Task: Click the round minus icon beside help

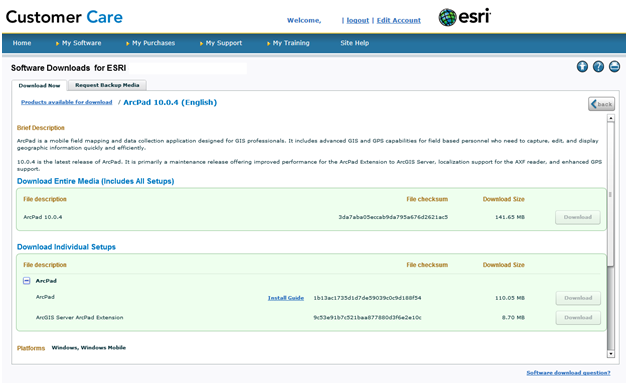Action: pos(614,67)
